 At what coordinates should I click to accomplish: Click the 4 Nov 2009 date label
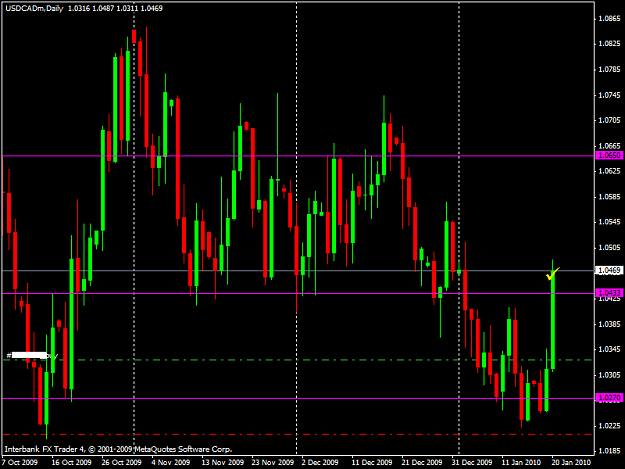tap(171, 462)
